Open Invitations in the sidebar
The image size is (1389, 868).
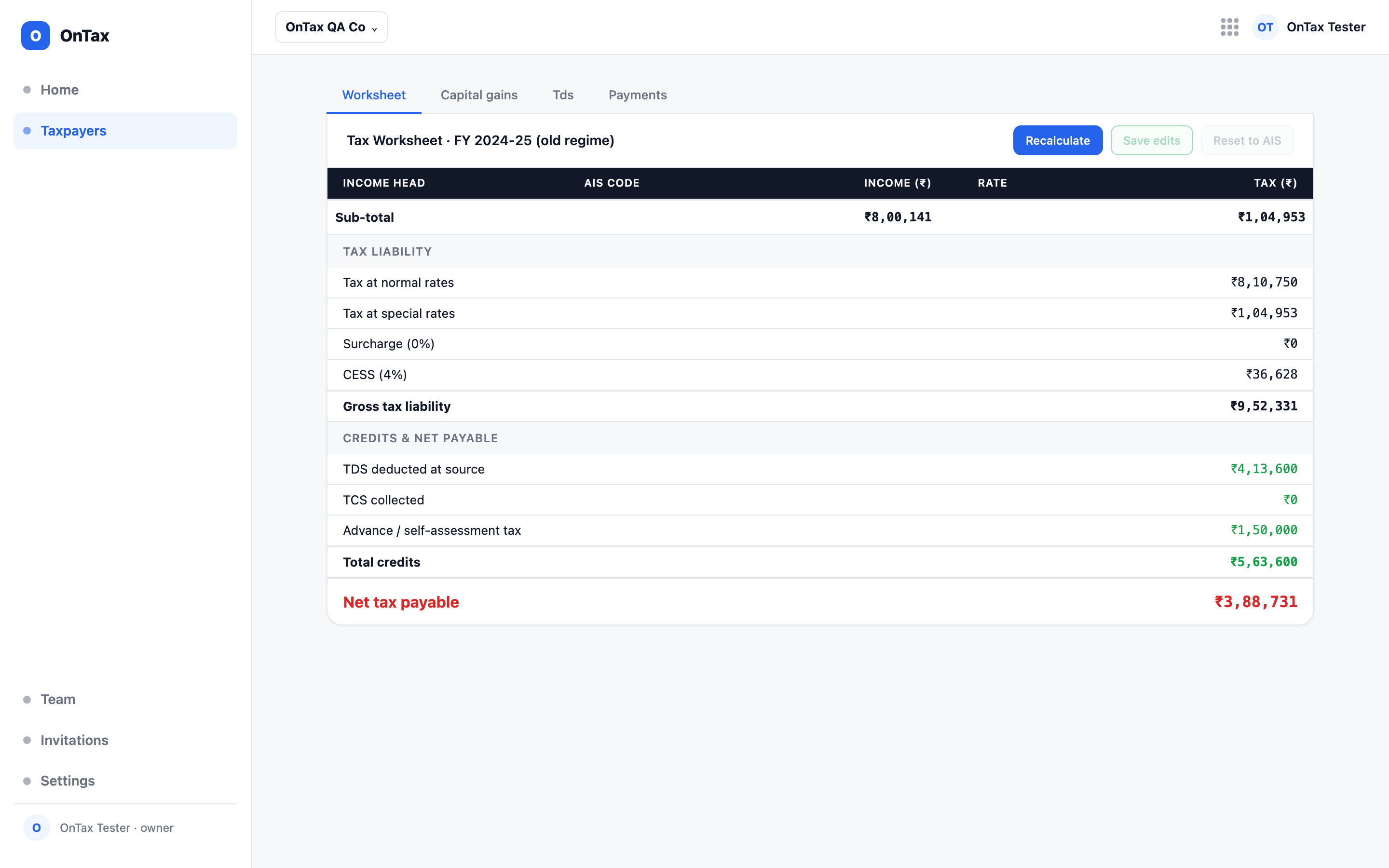pos(125,740)
